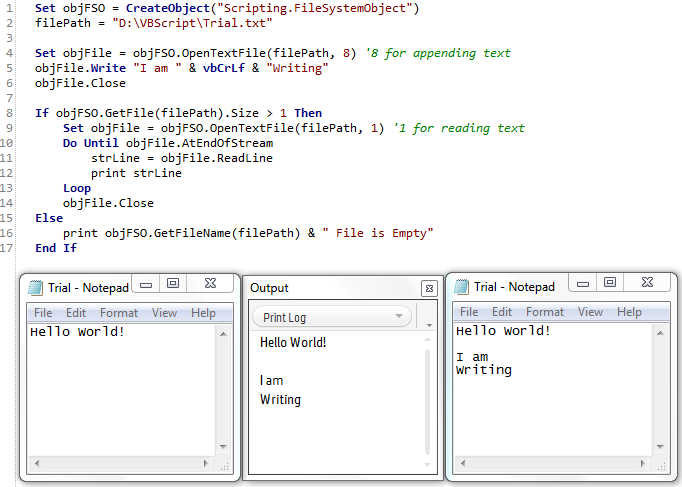Click right arrow in right Notepad horizontal scrollbar
Screen dimensions: 682x487
(643, 464)
